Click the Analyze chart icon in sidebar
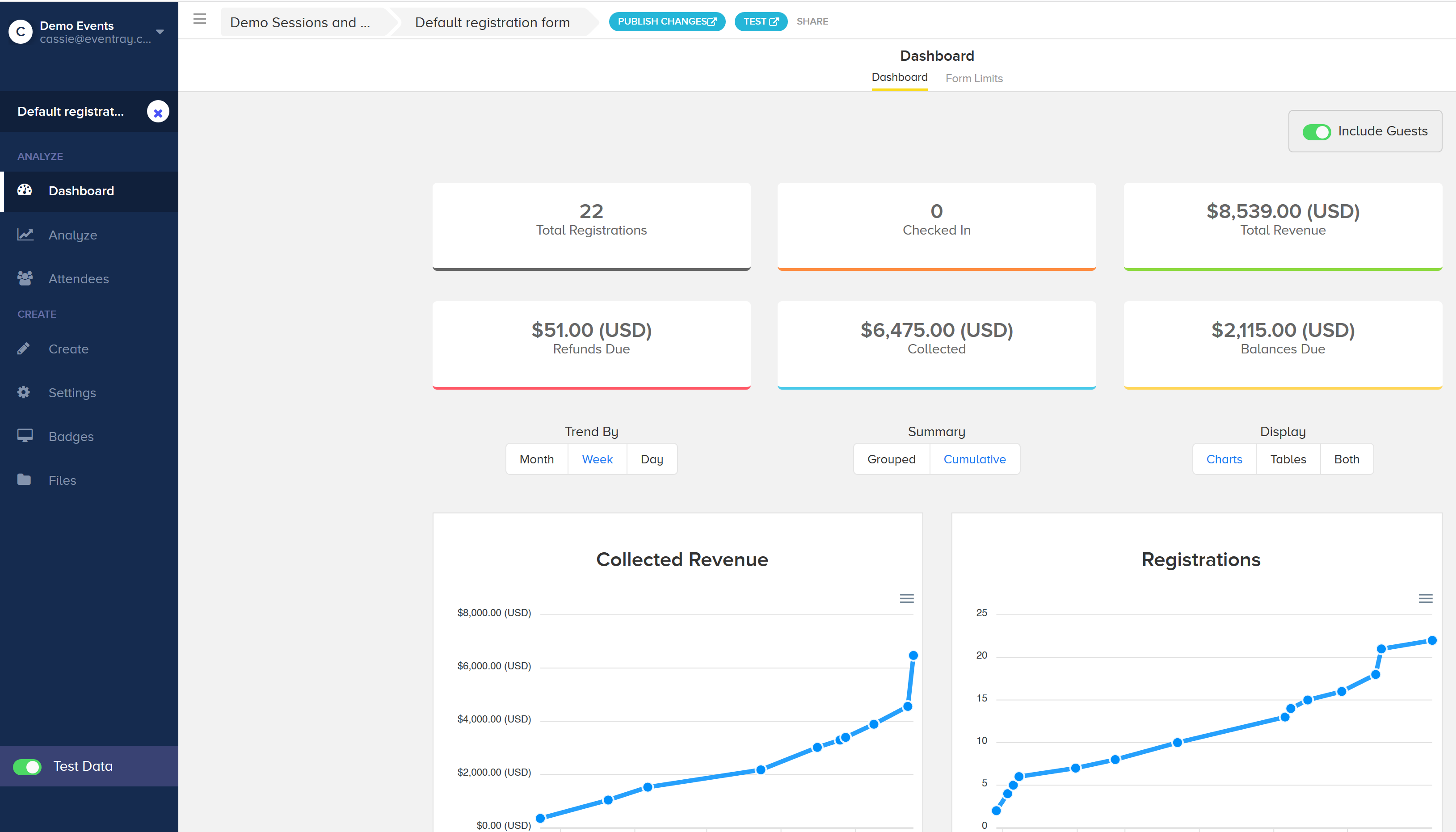Viewport: 1456px width, 832px height. point(25,234)
